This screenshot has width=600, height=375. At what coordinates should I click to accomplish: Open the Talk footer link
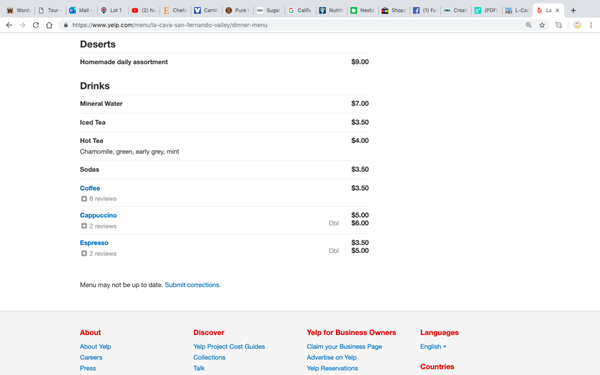199,368
